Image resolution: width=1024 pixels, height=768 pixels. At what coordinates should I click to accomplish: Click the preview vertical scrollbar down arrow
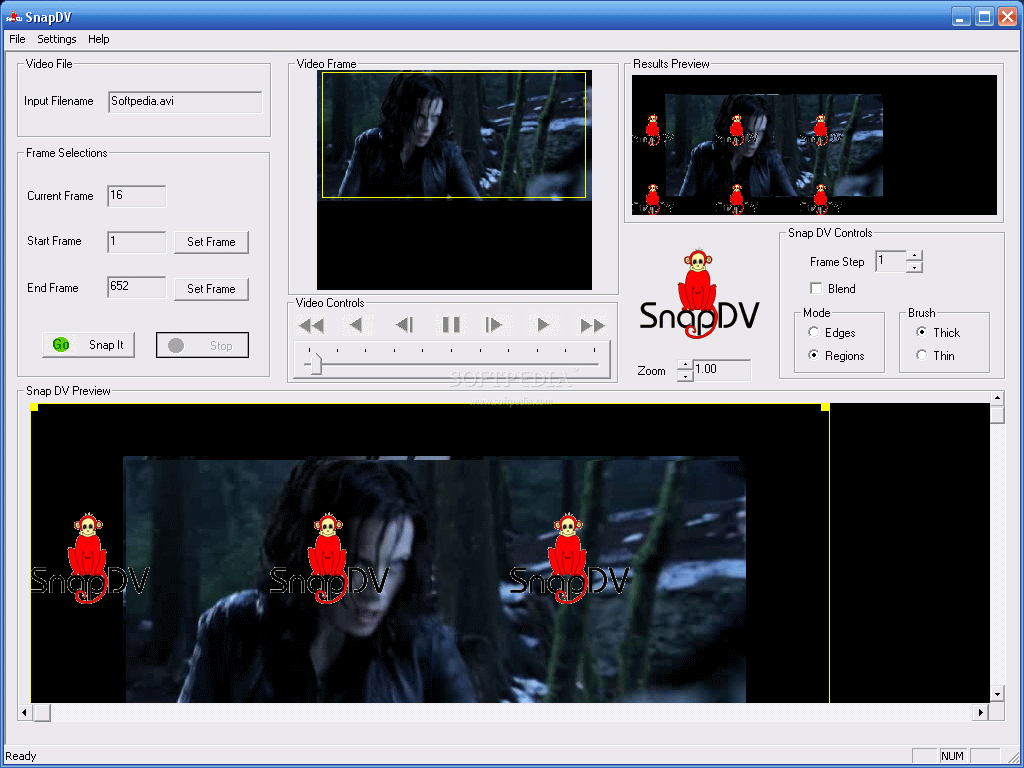(997, 694)
